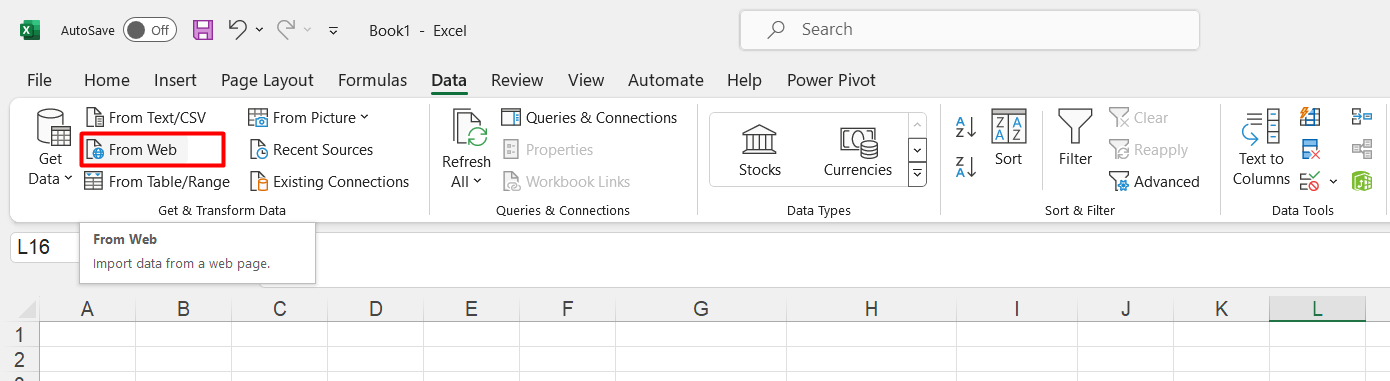
Task: Open Text to Columns tool
Action: (x=1261, y=148)
